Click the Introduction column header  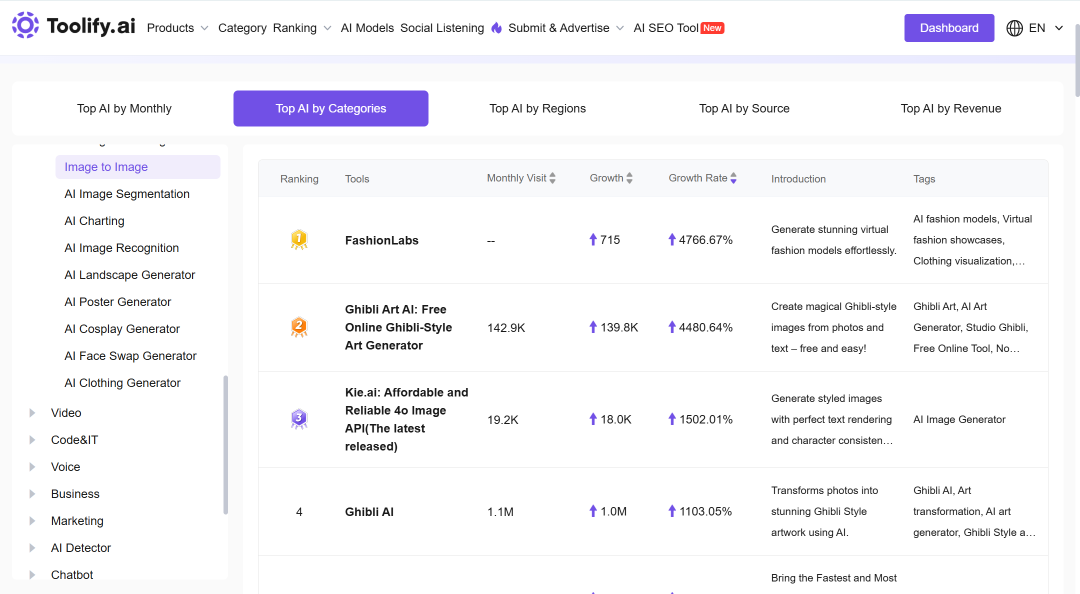point(798,179)
